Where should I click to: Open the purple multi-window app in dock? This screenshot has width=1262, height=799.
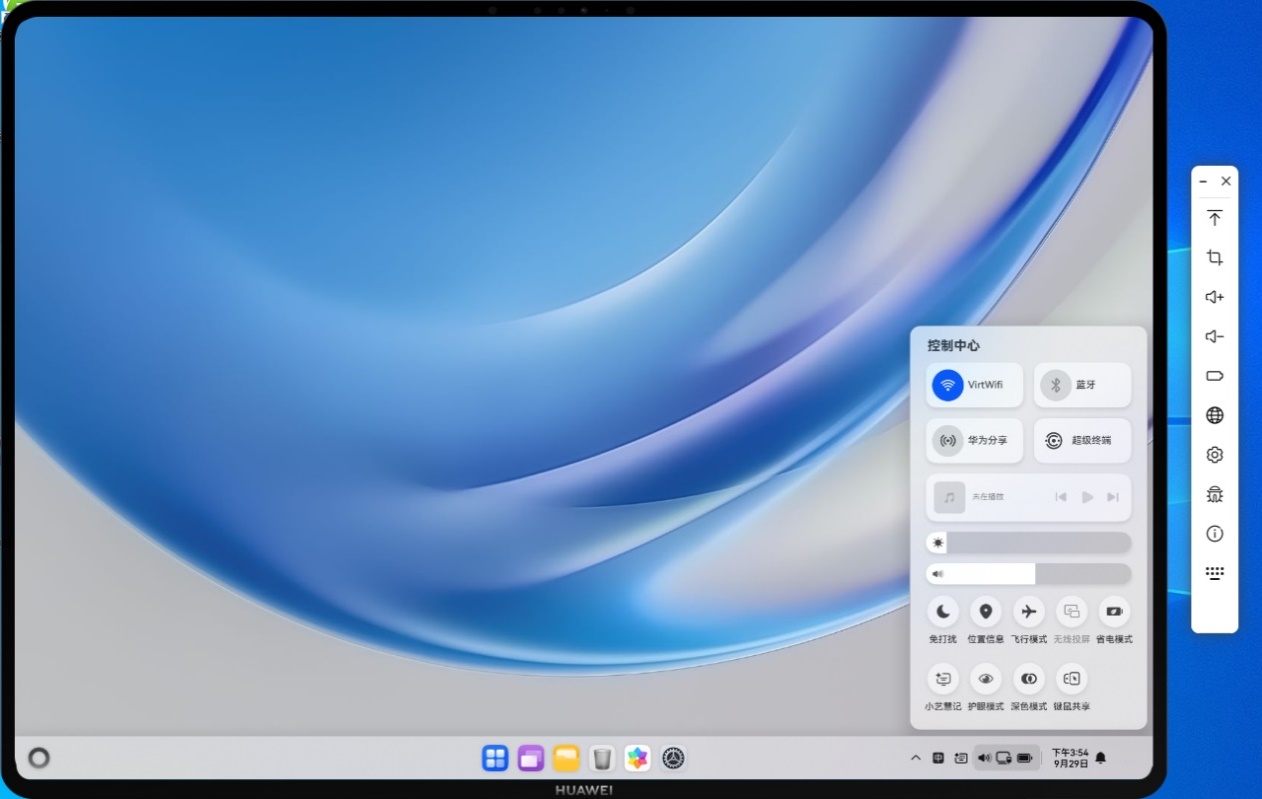(531, 758)
